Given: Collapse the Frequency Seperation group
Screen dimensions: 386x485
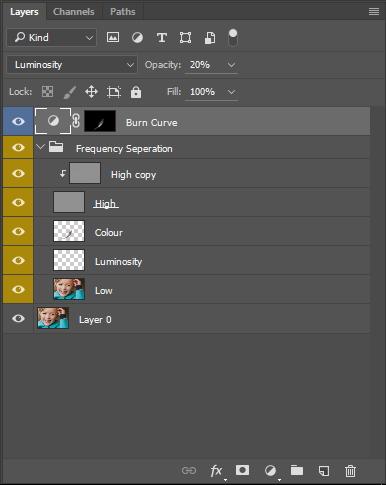Looking at the screenshot, I should 40,146.
